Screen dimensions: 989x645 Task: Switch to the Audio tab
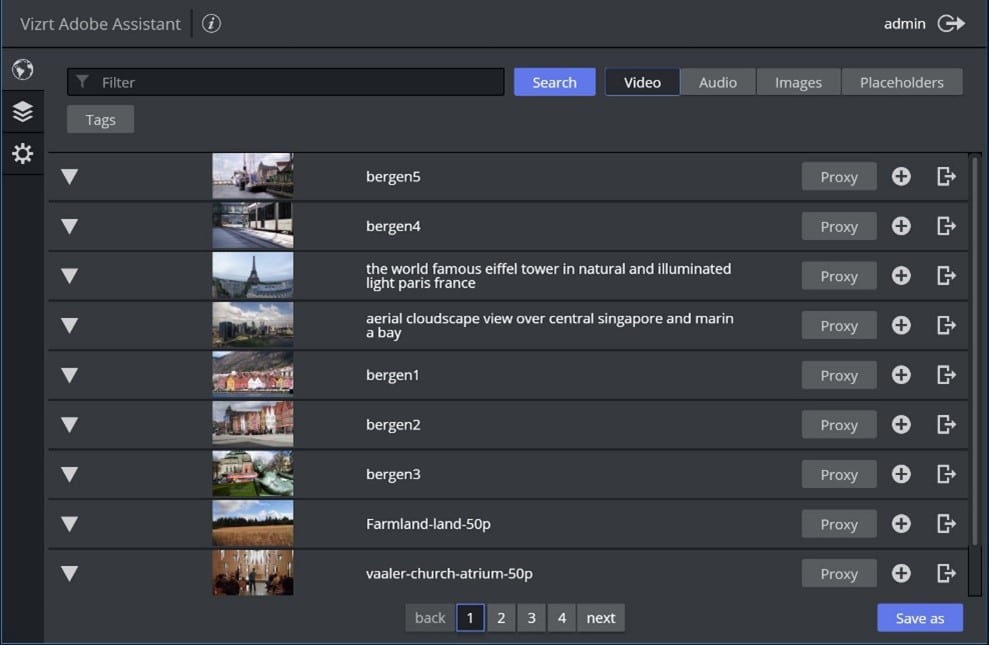pyautogui.click(x=718, y=82)
